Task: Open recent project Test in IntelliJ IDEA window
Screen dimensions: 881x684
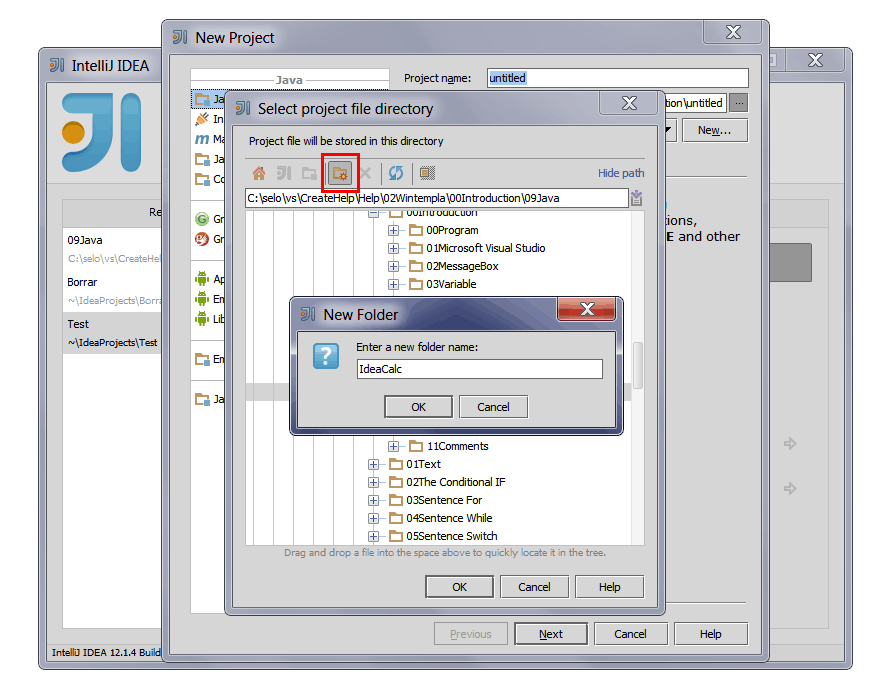Action: [112, 333]
